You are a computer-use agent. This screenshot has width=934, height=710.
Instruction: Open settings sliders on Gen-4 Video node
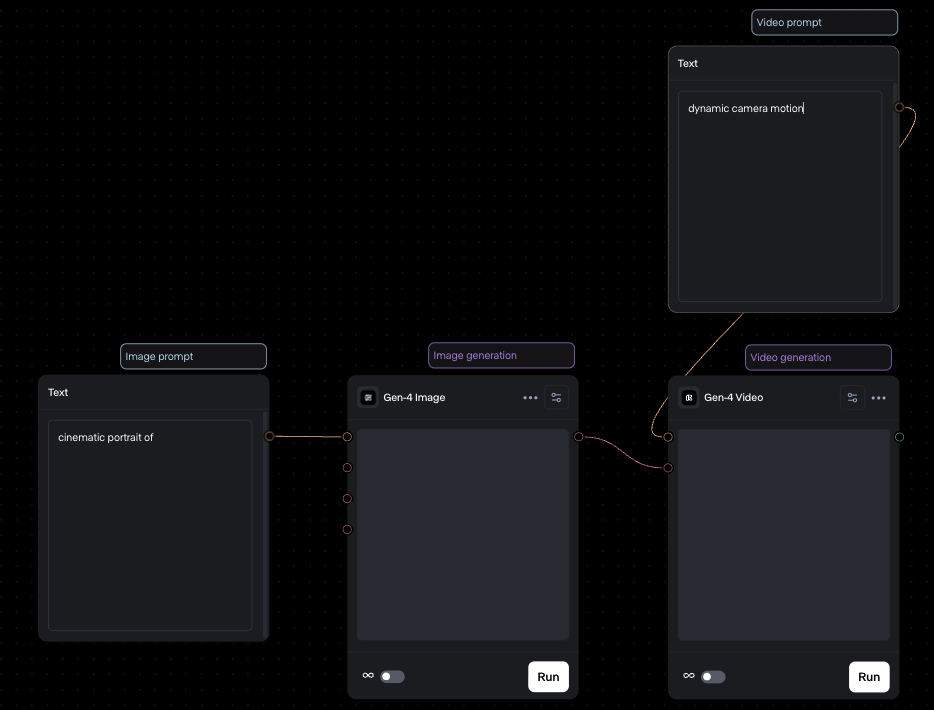point(852,398)
